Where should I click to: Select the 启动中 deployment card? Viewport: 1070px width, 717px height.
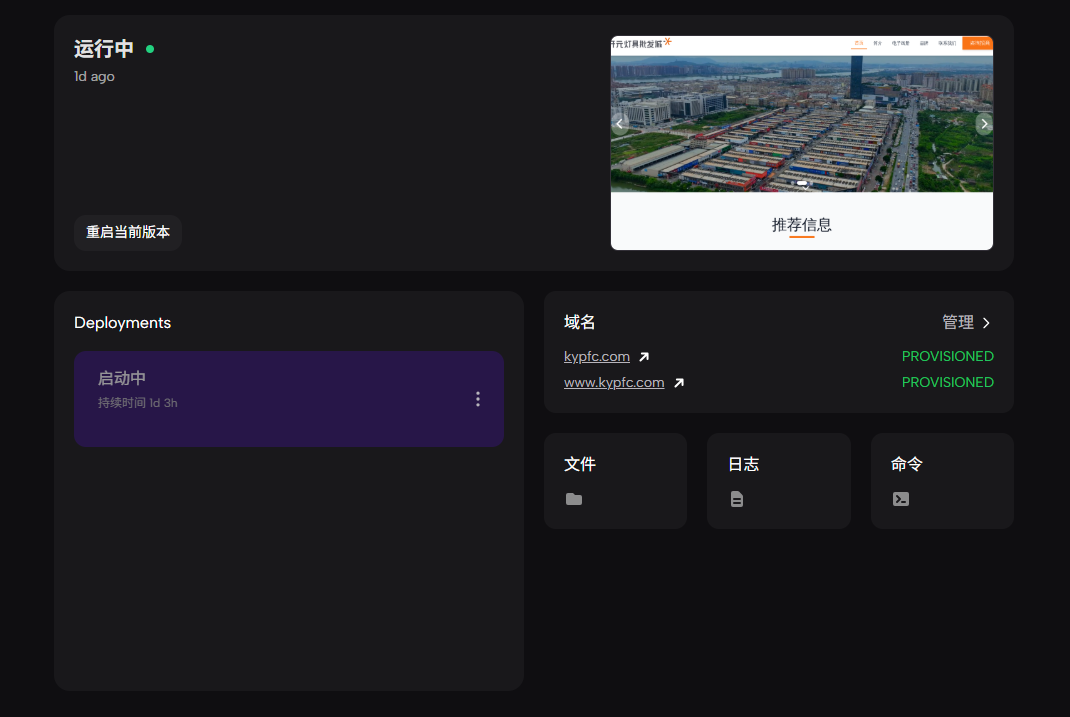[x=270, y=399]
